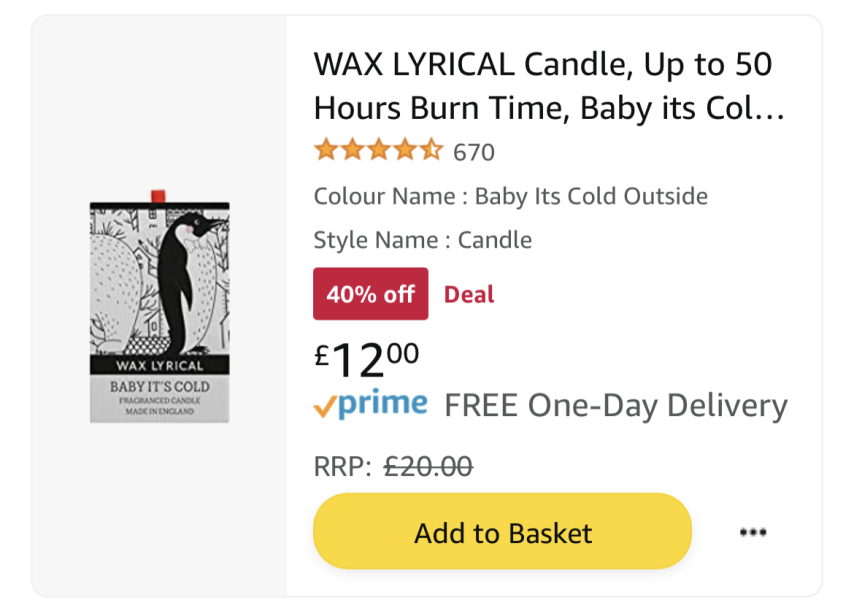Viewport: 854px width, 600px height.
Task: Click the WAX LYRICAL black brand band
Action: tap(160, 364)
